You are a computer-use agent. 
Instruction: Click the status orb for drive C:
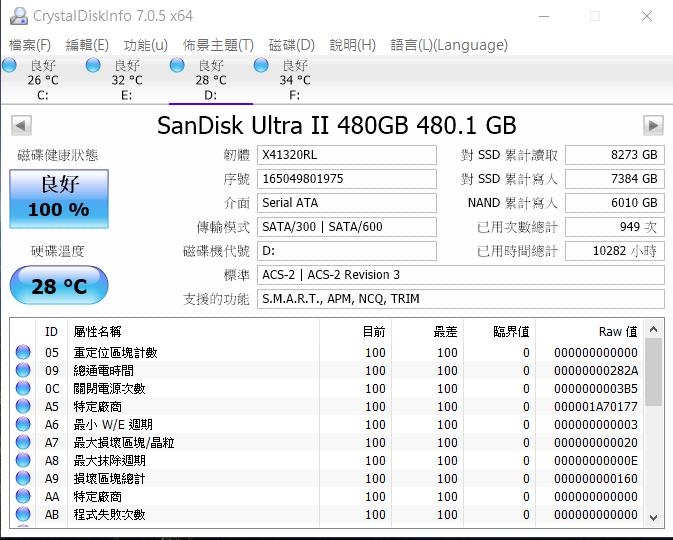coord(9,65)
